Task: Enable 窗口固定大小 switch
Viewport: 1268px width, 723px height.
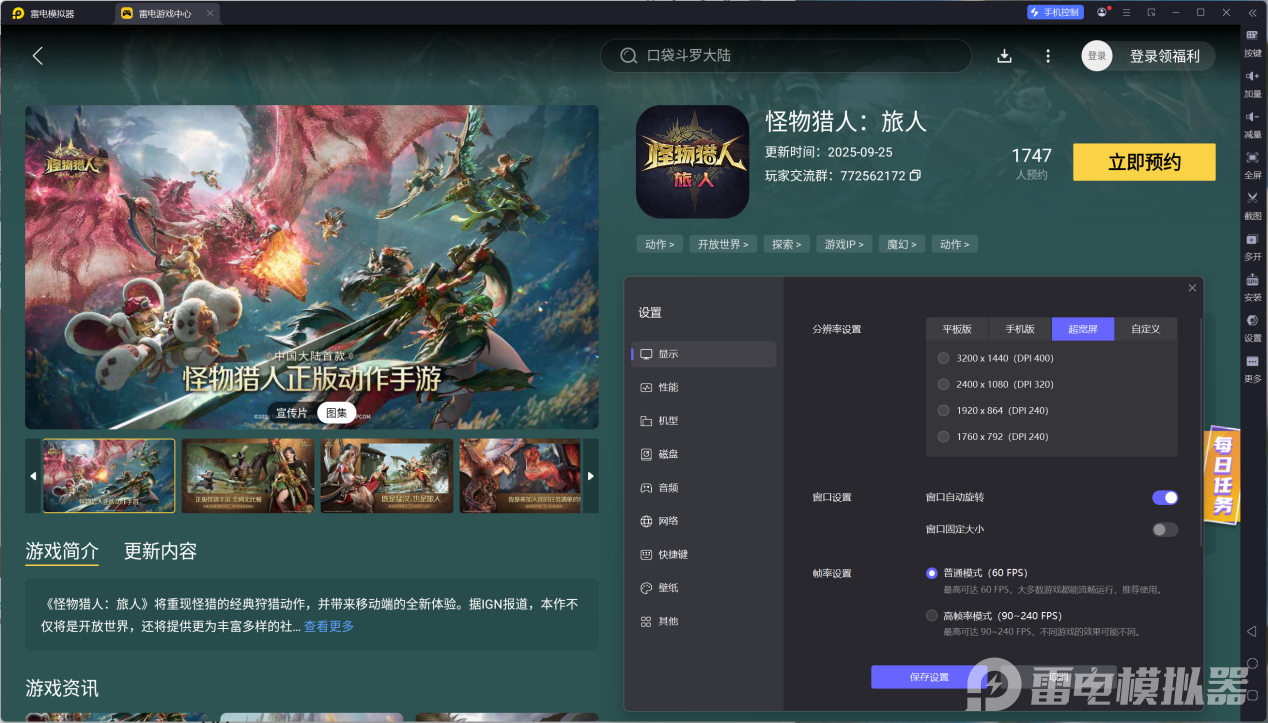Action: (1165, 529)
